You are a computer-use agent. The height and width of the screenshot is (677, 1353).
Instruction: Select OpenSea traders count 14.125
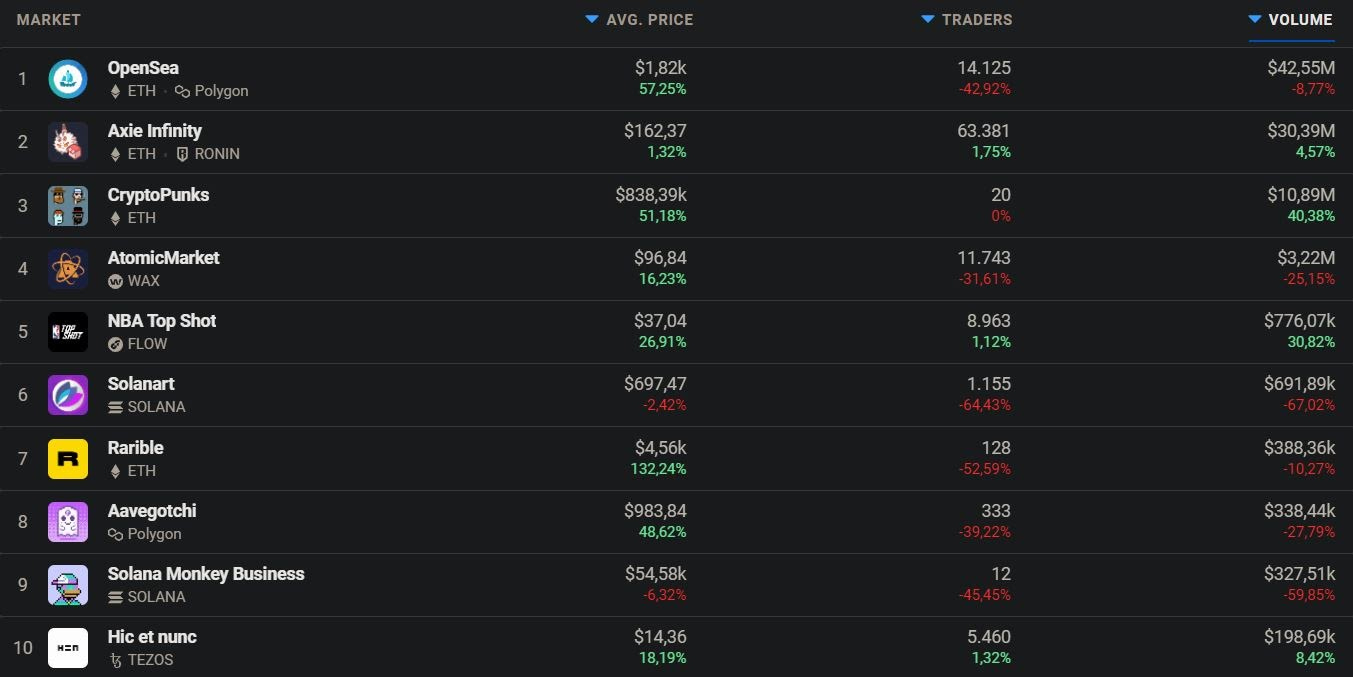[983, 68]
